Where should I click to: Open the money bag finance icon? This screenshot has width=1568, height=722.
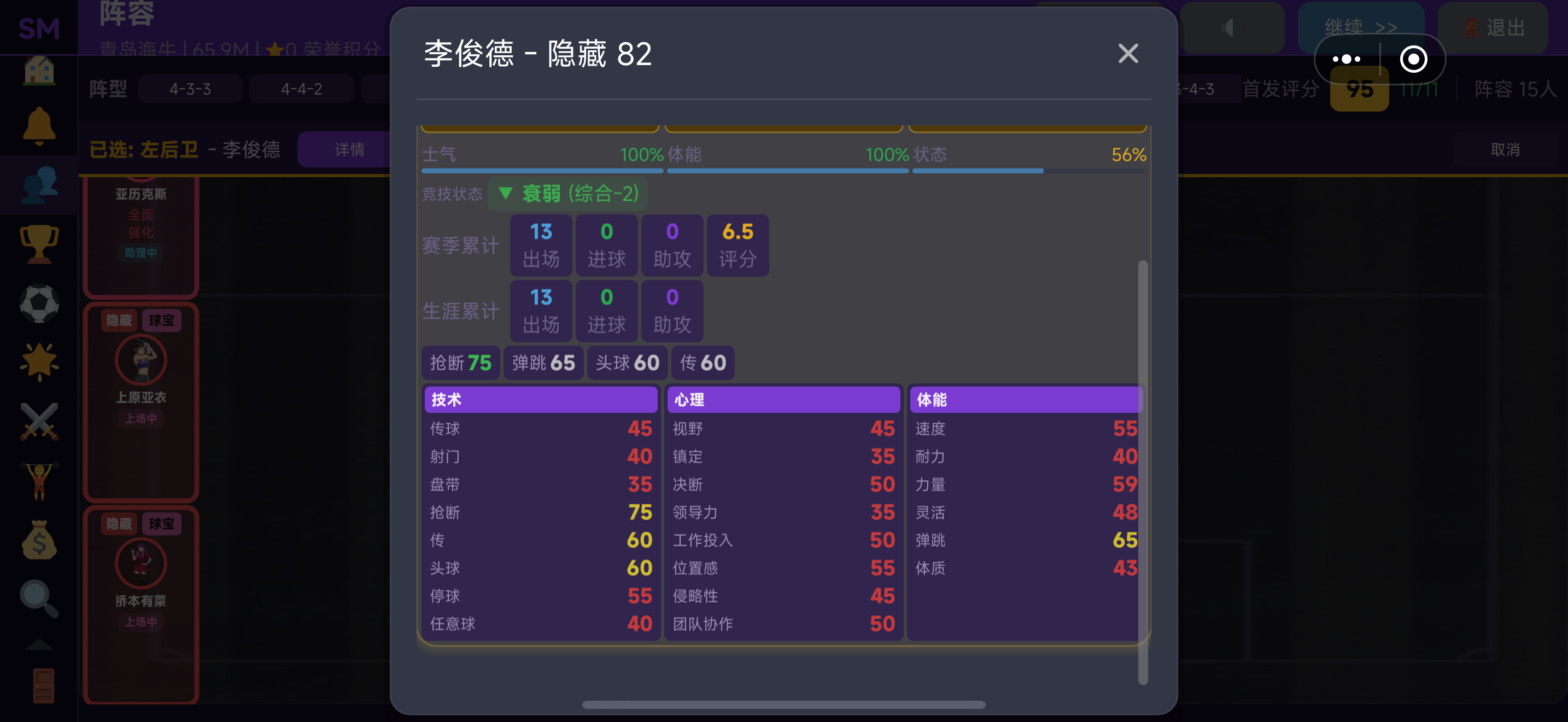39,540
